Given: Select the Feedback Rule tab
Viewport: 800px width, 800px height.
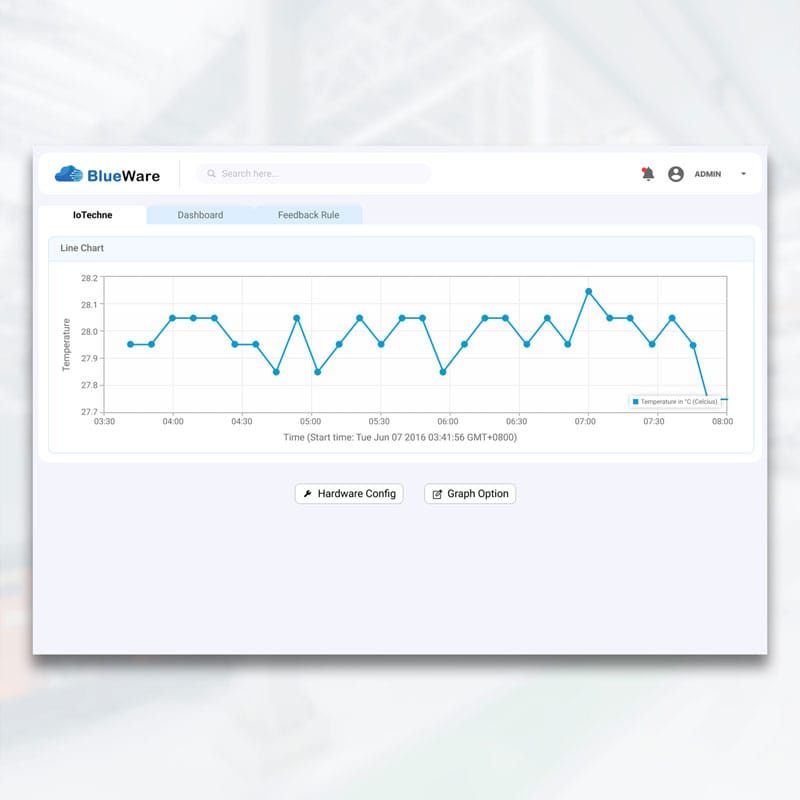Looking at the screenshot, I should click(308, 215).
